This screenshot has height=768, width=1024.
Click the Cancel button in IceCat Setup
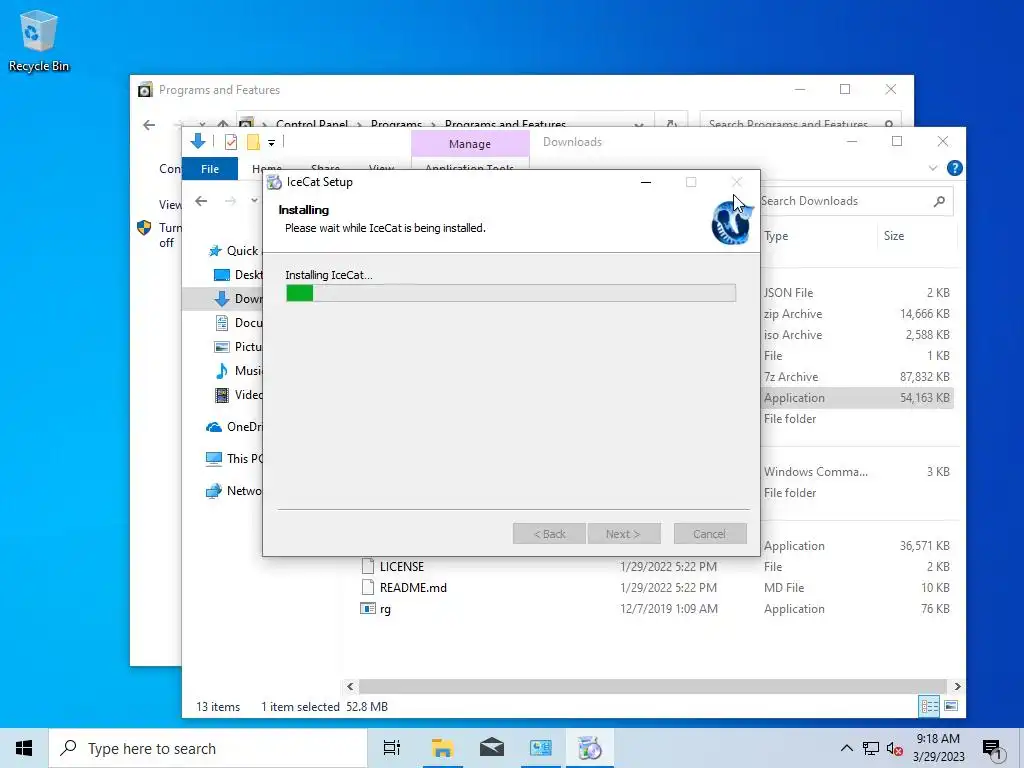pos(710,534)
